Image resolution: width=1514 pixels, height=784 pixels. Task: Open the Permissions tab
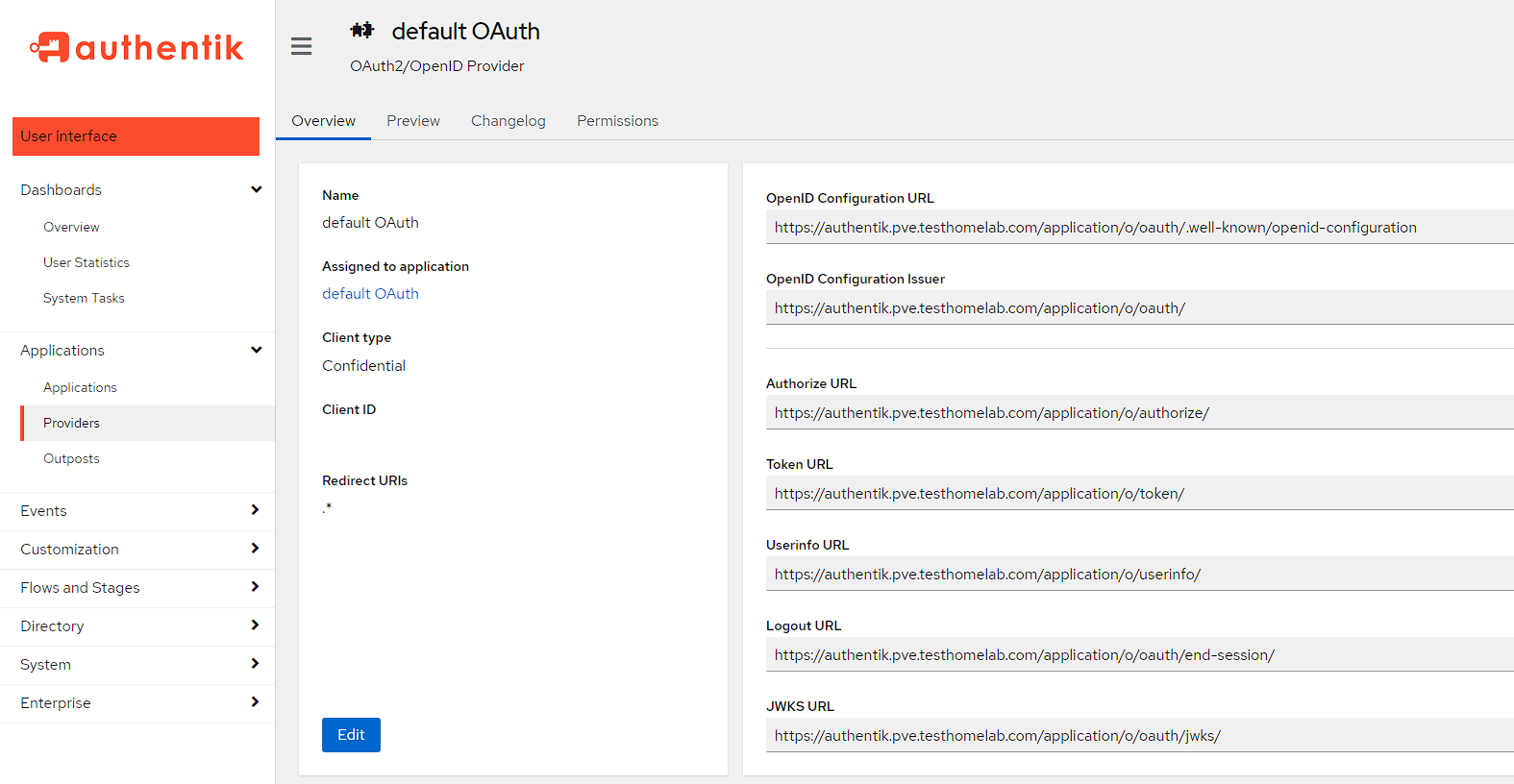tap(617, 121)
